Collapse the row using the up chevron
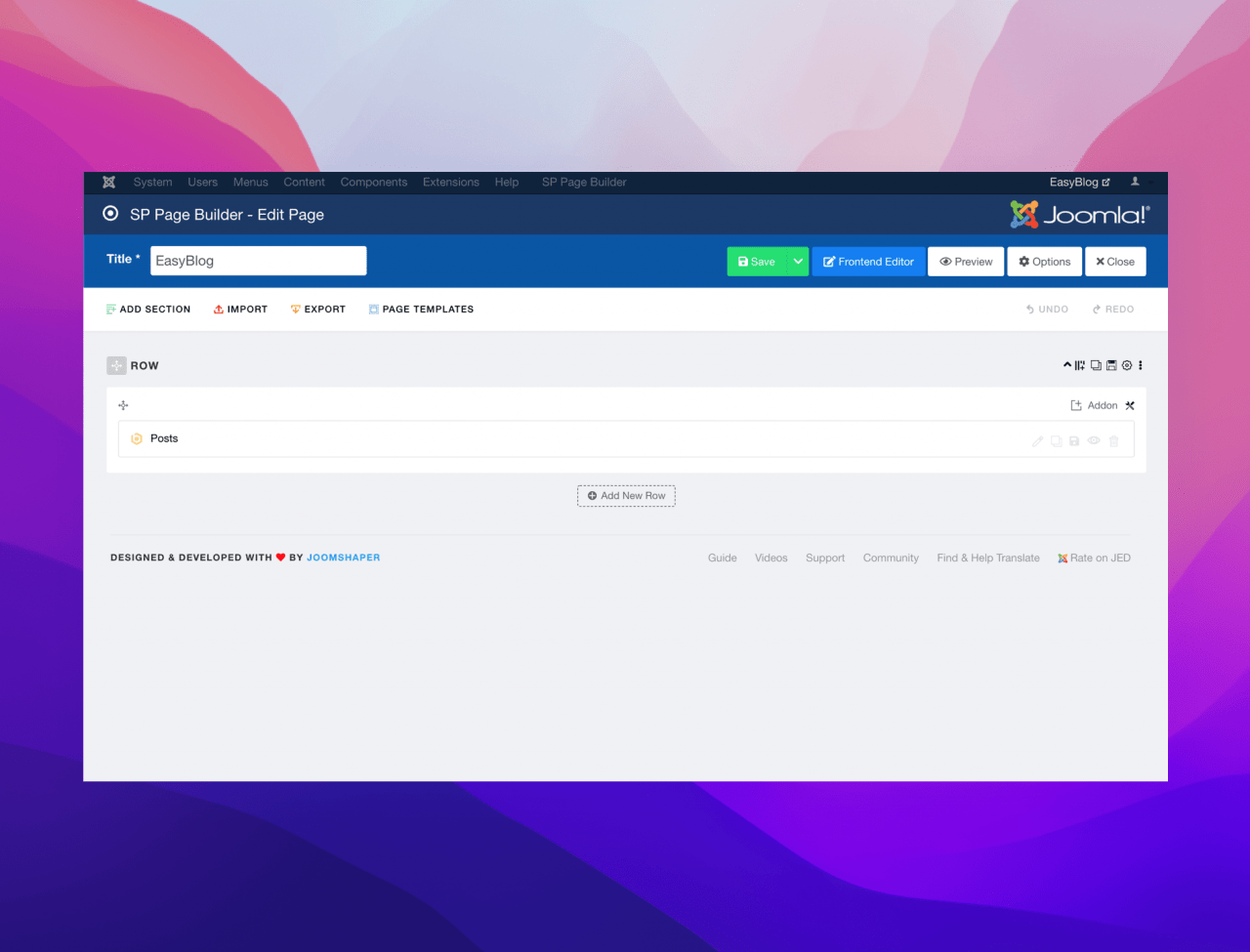 tap(1067, 365)
